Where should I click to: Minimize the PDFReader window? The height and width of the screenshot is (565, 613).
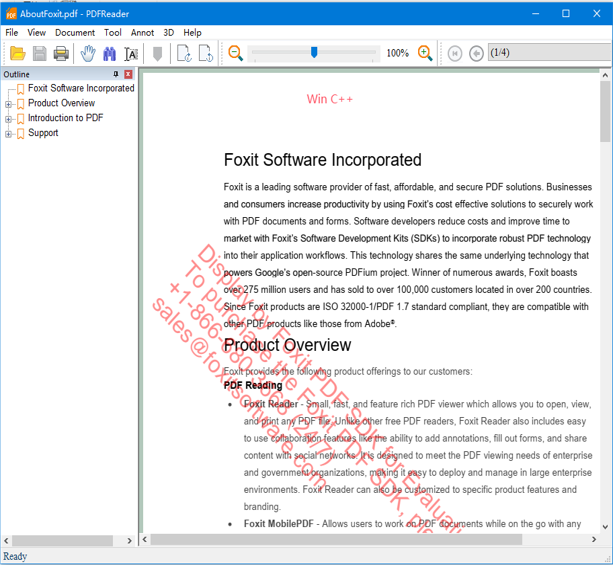pyautogui.click(x=536, y=14)
